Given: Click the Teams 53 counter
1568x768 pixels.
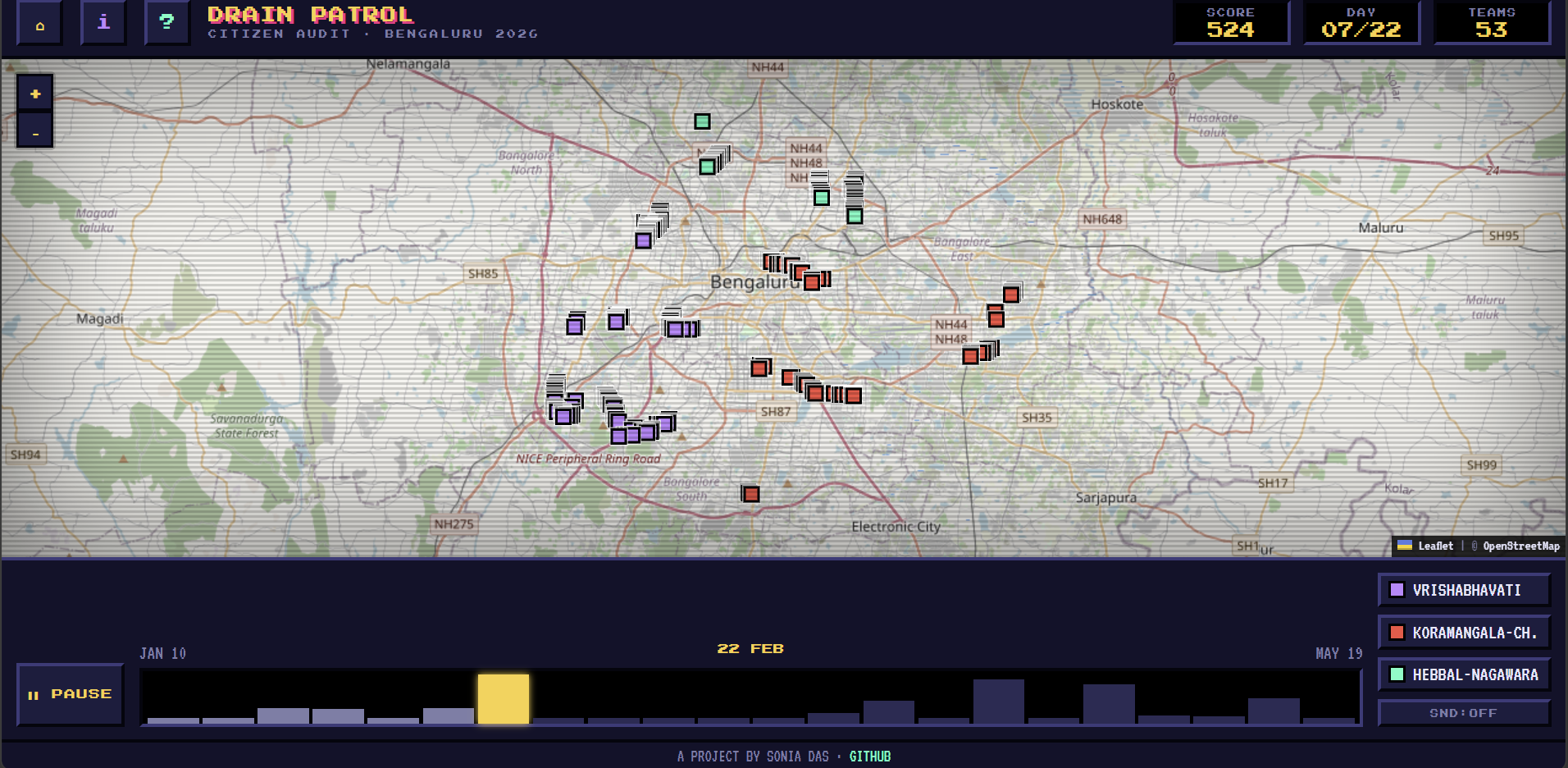Looking at the screenshot, I should click(1492, 23).
